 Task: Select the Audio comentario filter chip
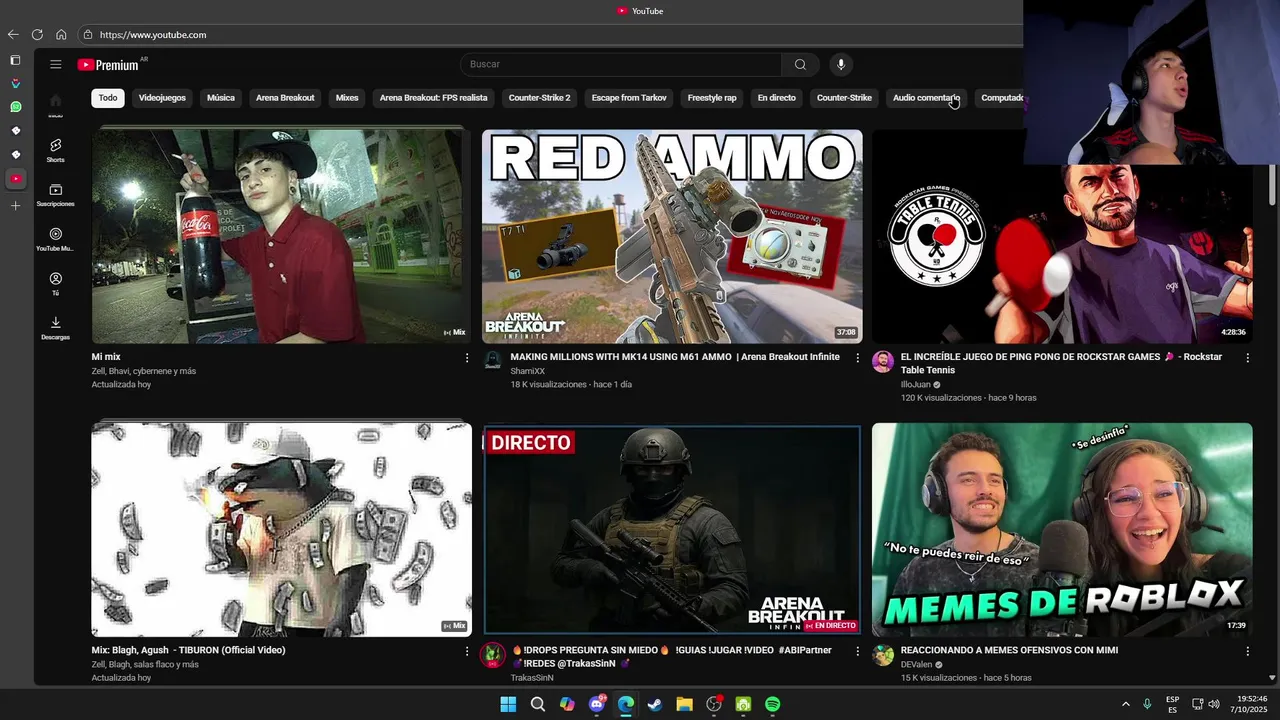click(x=926, y=98)
